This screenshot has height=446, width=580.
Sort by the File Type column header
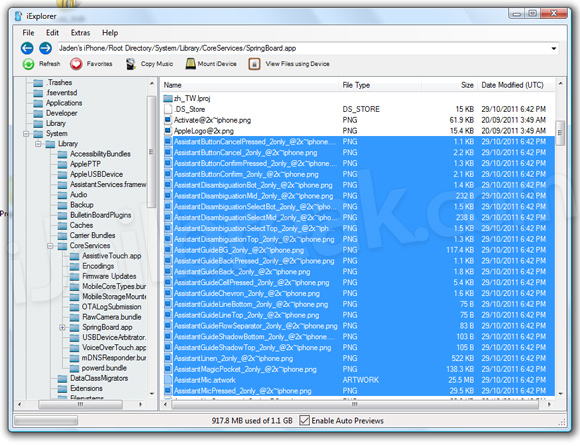380,85
